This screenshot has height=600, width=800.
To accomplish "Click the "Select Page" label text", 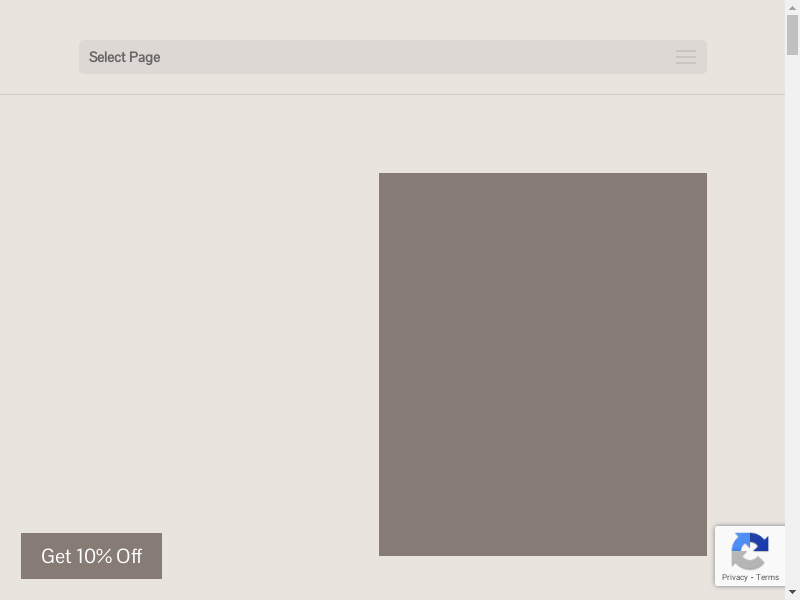I will 124,57.
